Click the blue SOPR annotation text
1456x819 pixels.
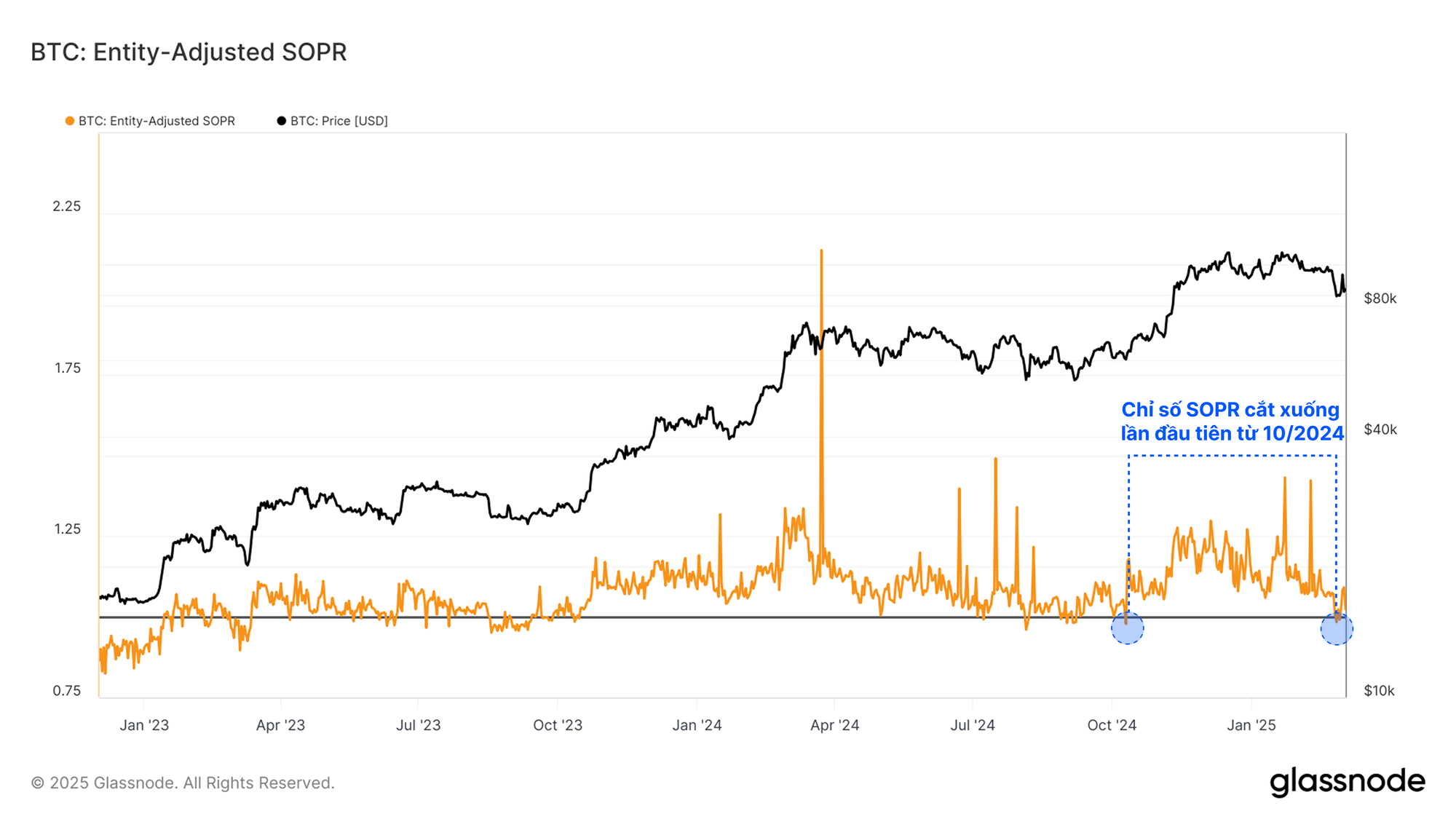coord(1232,422)
